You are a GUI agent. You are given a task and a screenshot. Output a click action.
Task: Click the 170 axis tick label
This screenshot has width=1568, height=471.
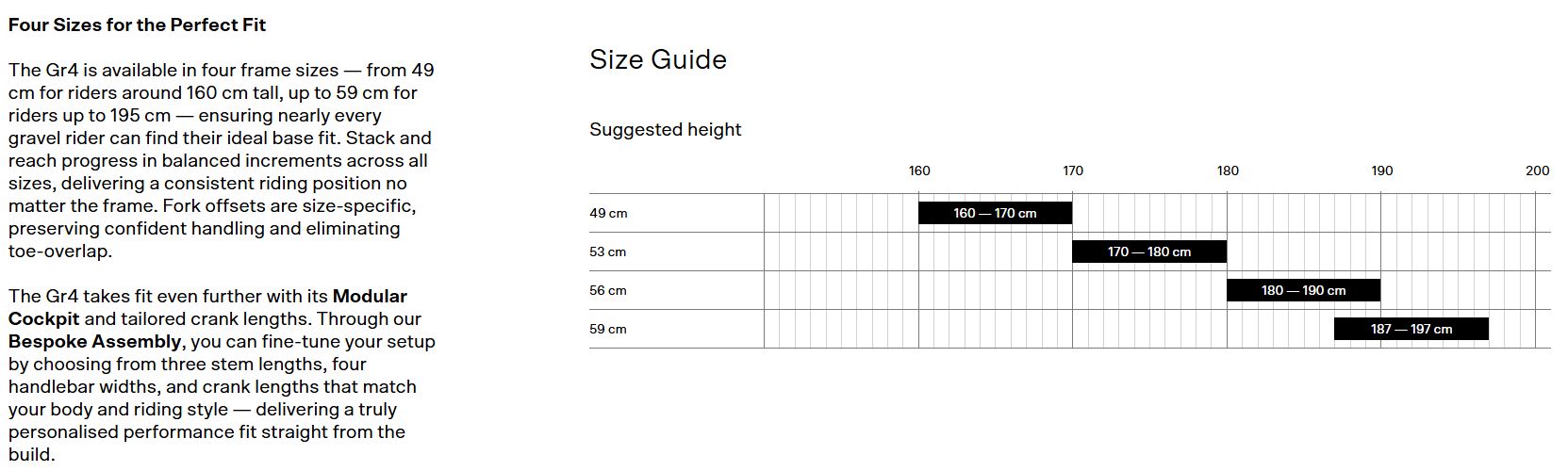pyautogui.click(x=1073, y=171)
